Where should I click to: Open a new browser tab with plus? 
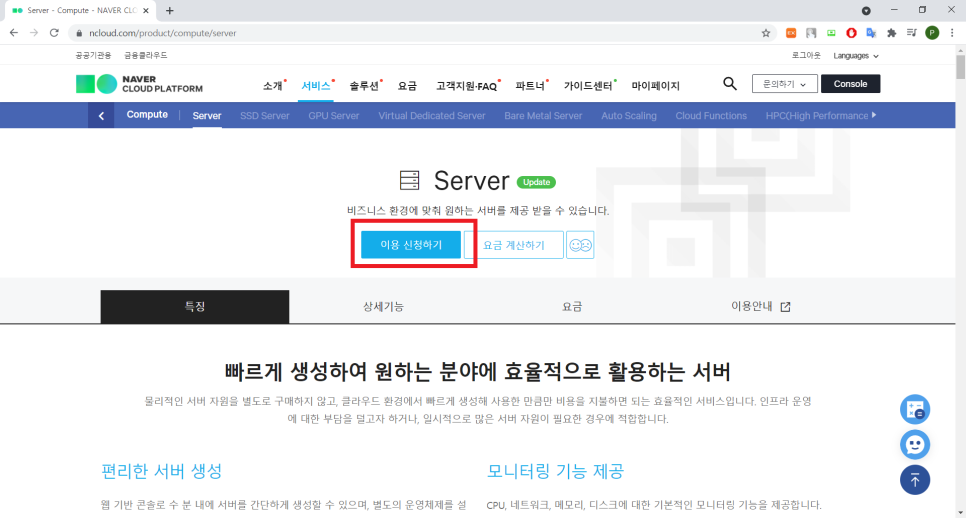[169, 10]
